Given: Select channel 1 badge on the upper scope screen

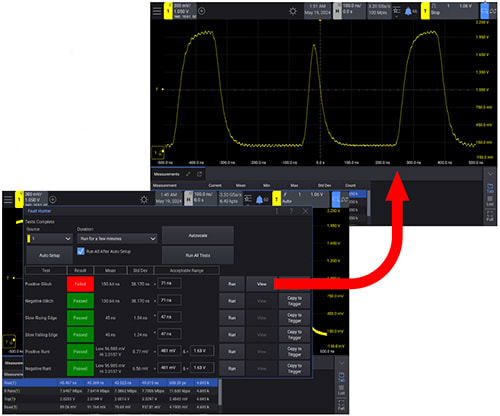Looking at the screenshot, I should [168, 11].
